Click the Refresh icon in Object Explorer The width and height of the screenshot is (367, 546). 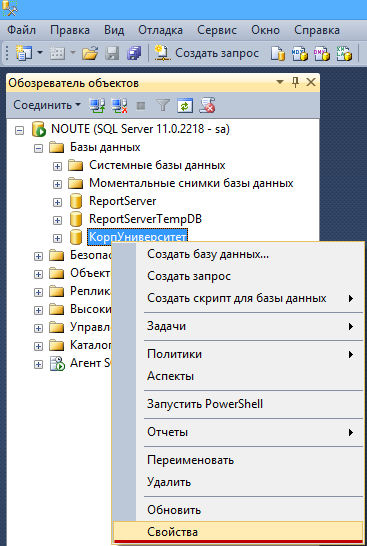tap(185, 105)
